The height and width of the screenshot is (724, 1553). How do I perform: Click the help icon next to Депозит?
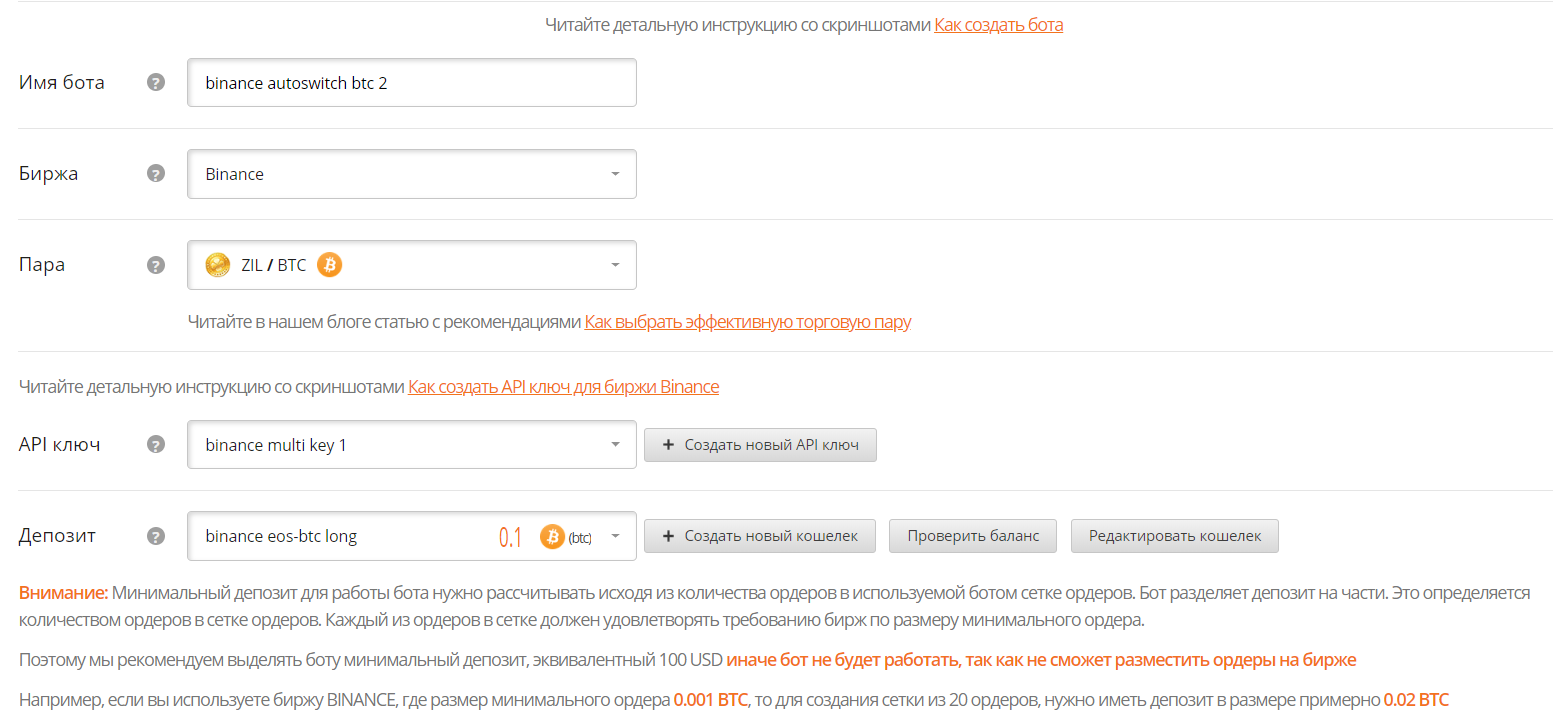tap(155, 536)
